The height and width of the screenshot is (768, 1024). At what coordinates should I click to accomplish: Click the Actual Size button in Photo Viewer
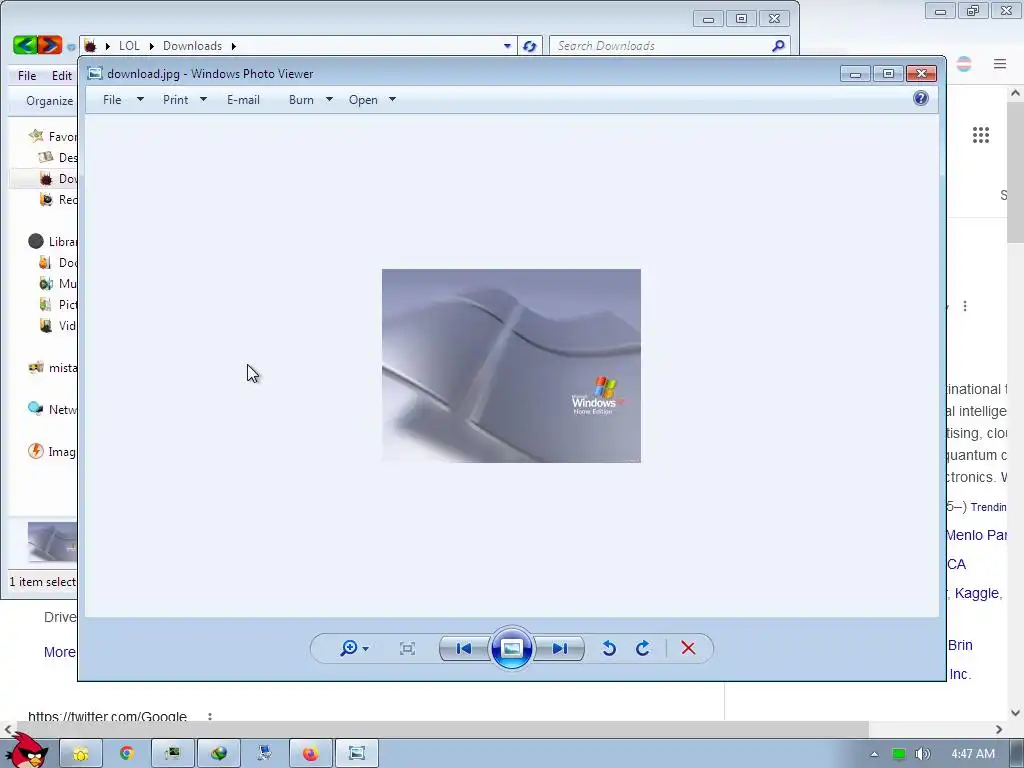(407, 648)
